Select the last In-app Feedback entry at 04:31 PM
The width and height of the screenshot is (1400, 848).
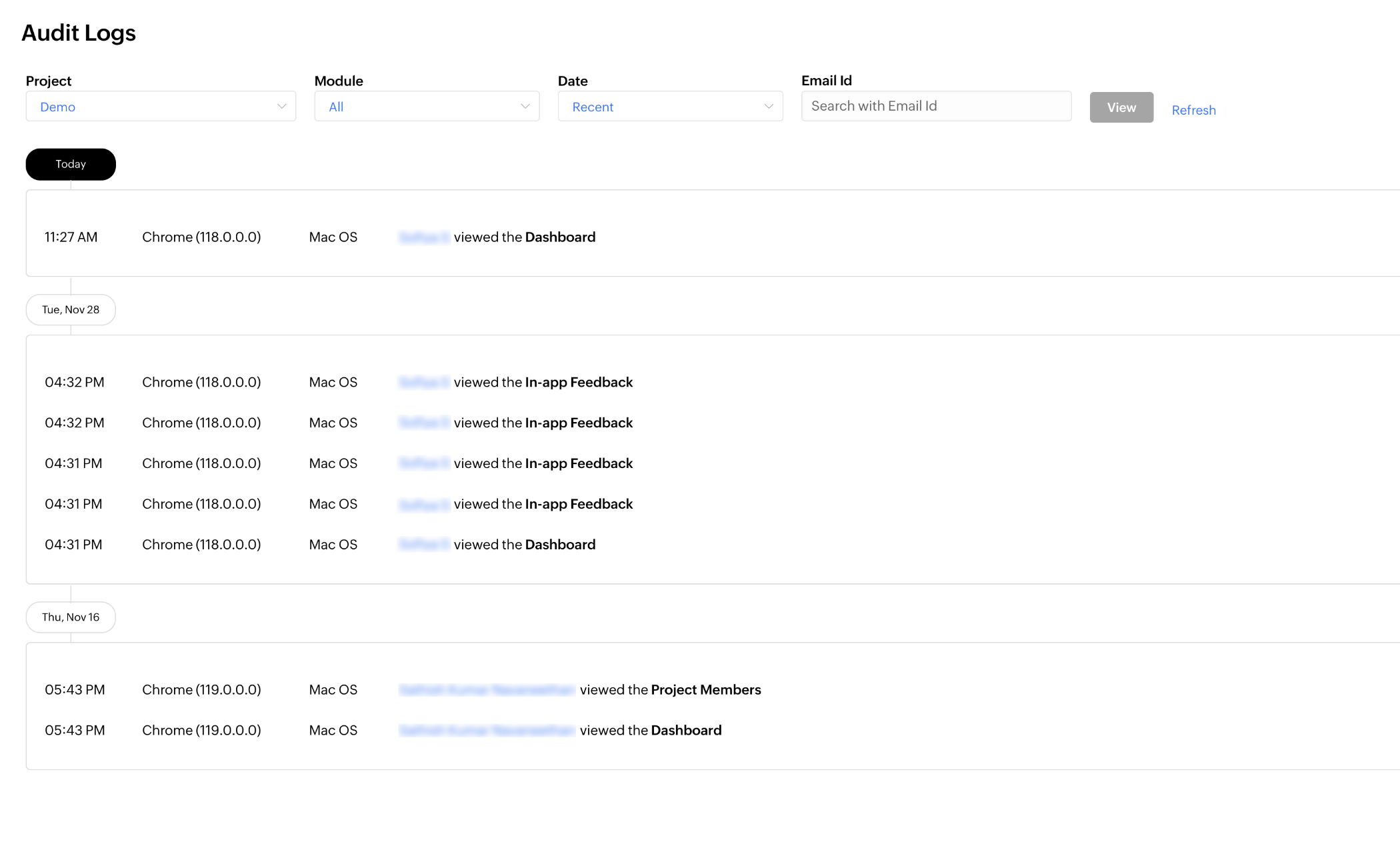tap(578, 504)
